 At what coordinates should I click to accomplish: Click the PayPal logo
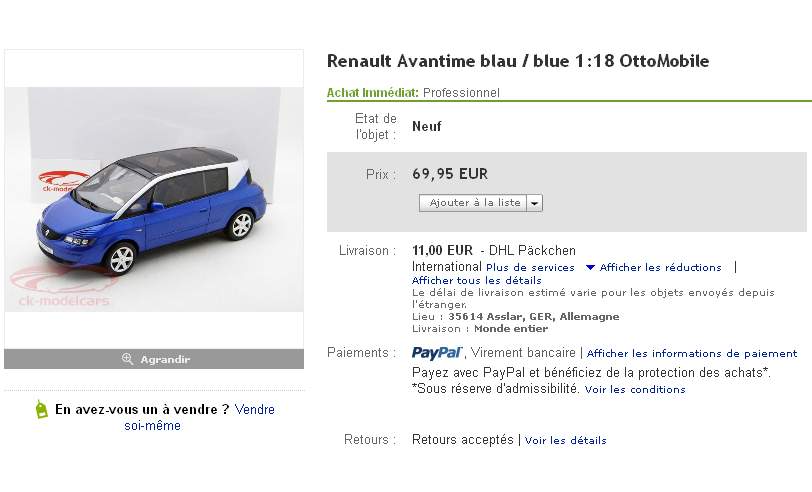pyautogui.click(x=437, y=352)
